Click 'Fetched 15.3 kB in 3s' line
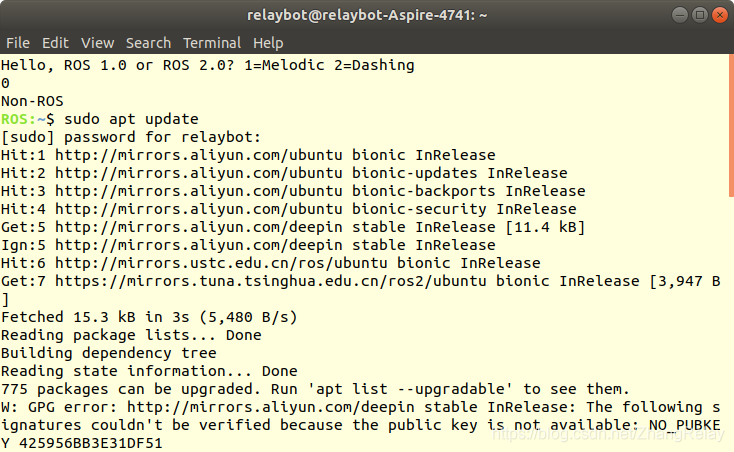 [149, 317]
